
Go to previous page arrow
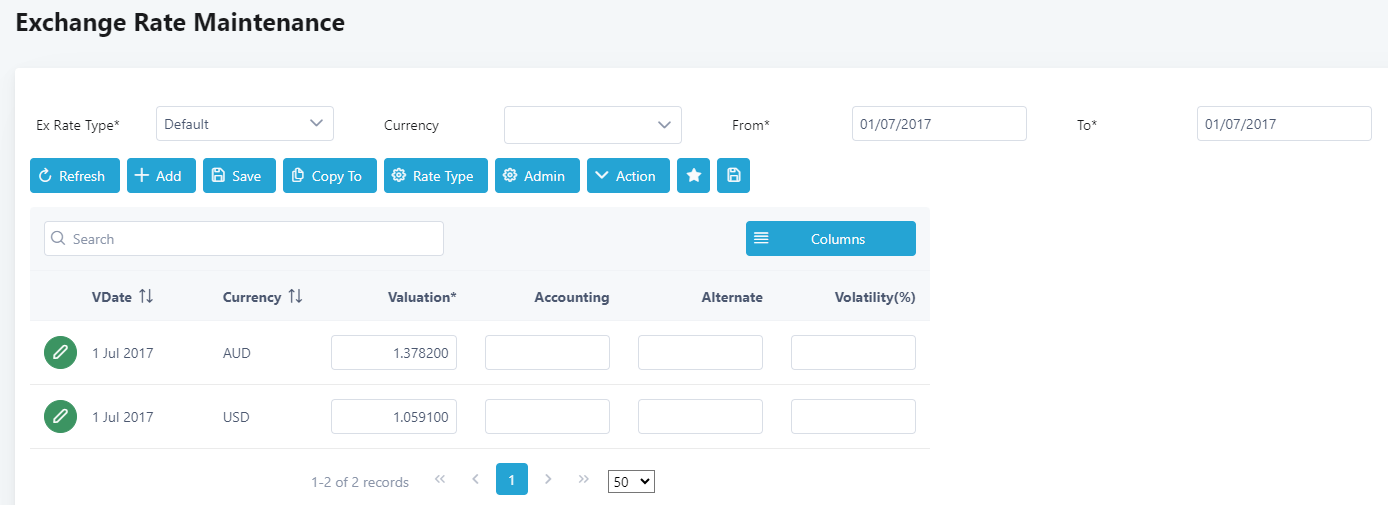coord(475,480)
